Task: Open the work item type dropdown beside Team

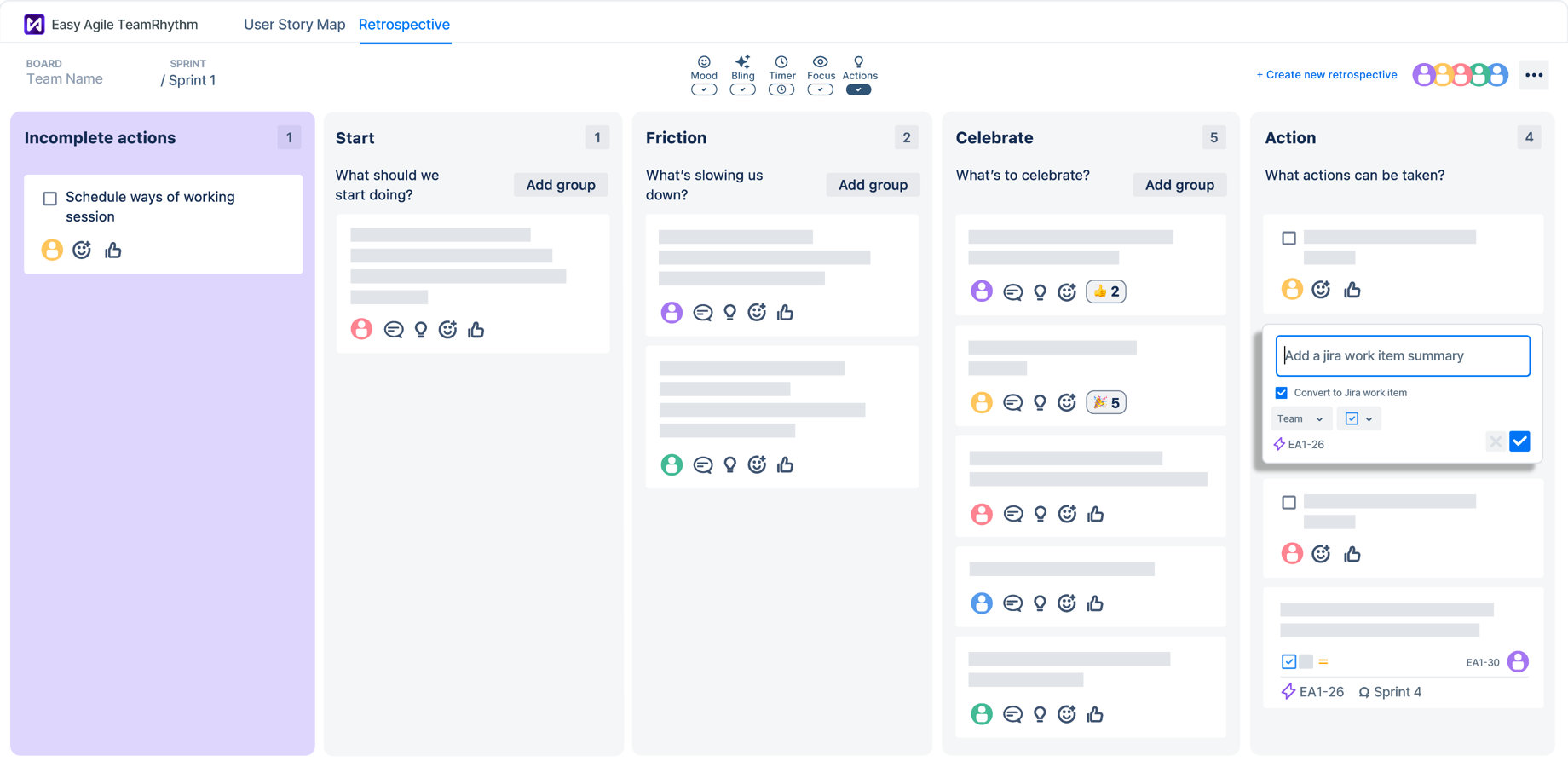Action: (x=1358, y=418)
